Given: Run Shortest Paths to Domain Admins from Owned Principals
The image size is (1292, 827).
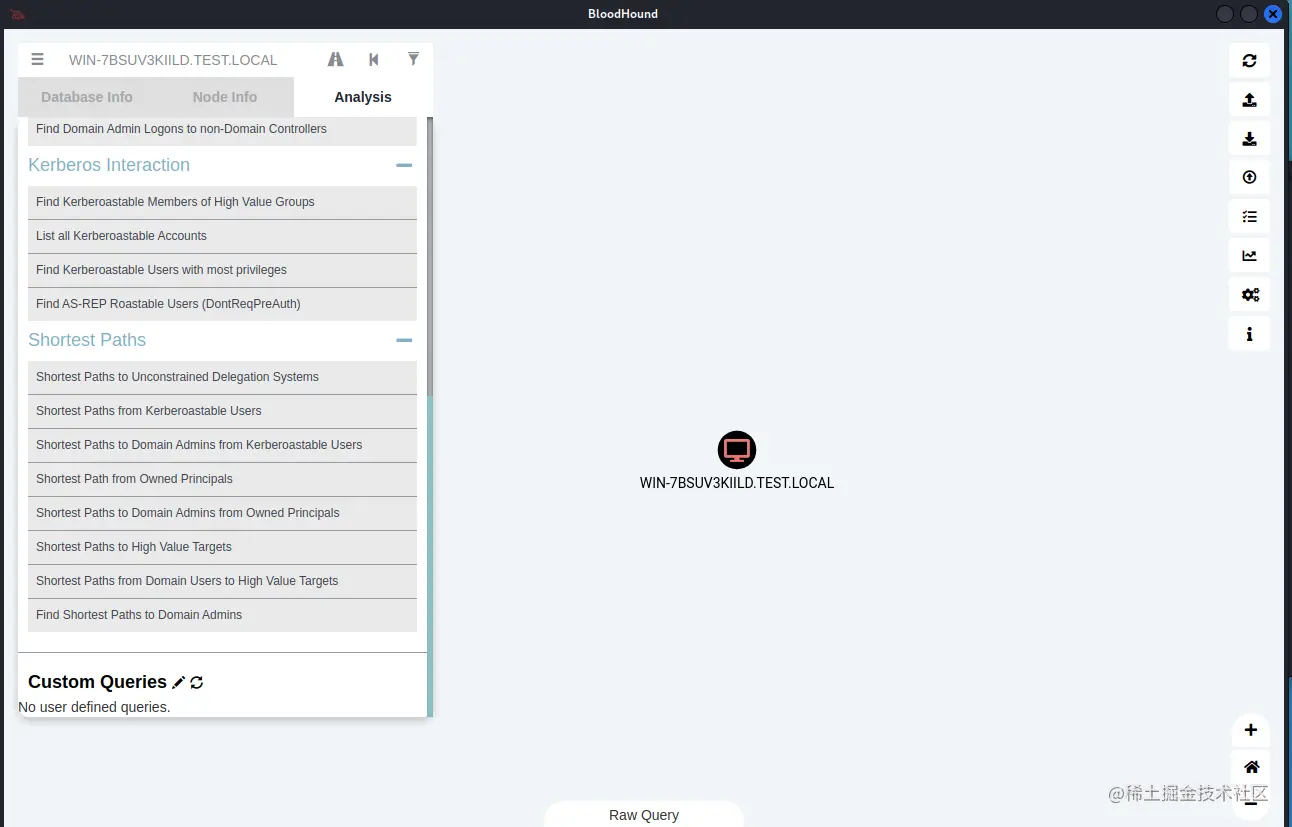Looking at the screenshot, I should [x=222, y=513].
